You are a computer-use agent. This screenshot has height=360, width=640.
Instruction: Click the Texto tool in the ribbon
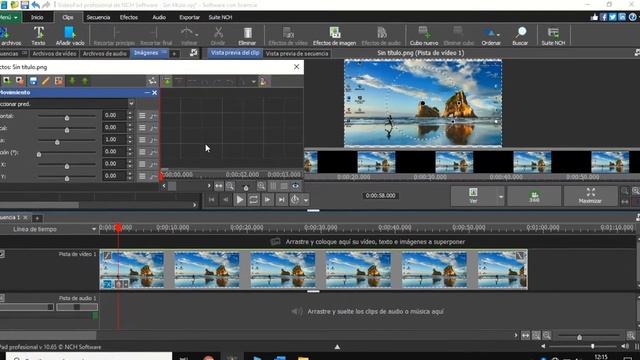(x=38, y=36)
